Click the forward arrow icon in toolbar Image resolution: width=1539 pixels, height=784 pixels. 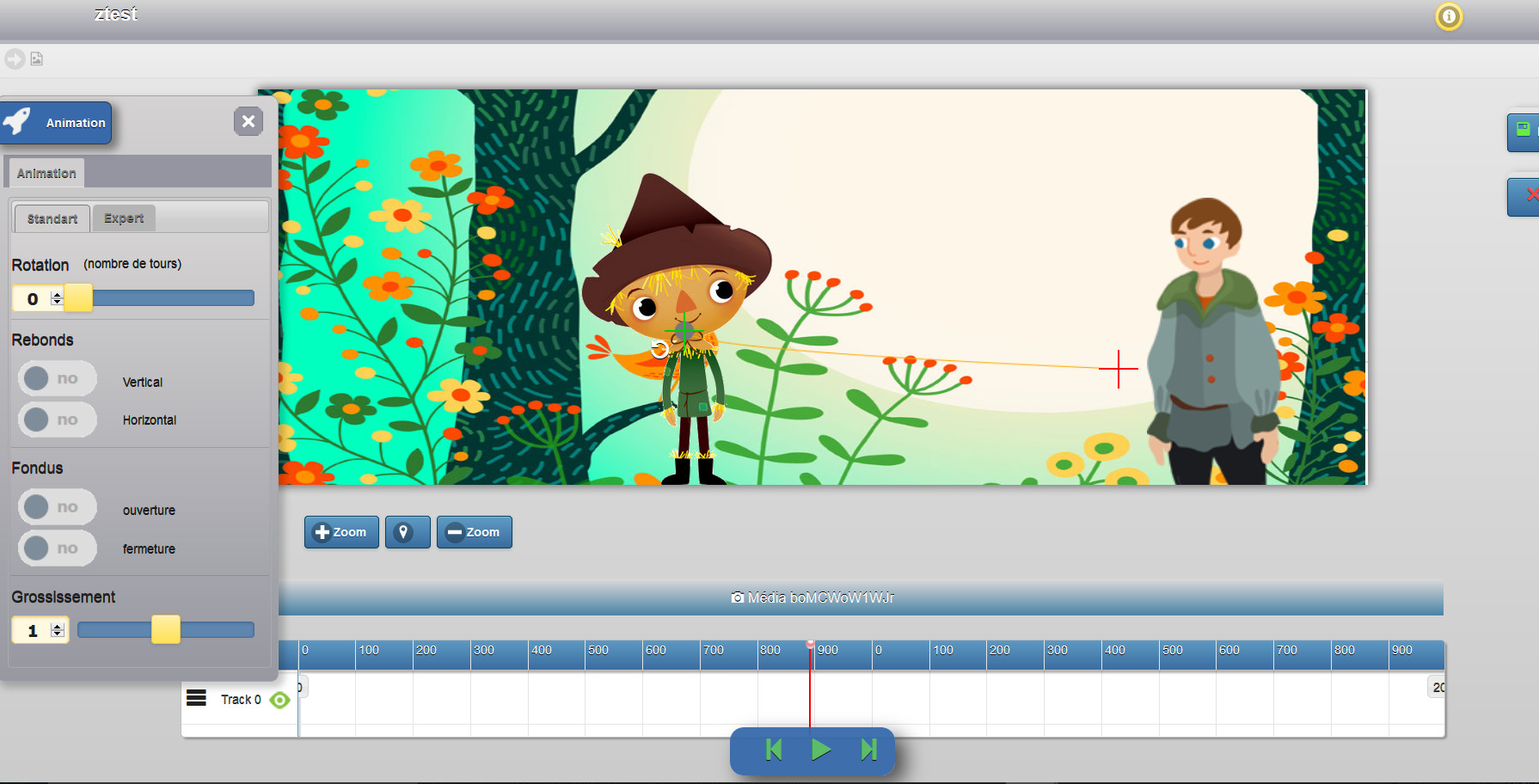point(15,58)
